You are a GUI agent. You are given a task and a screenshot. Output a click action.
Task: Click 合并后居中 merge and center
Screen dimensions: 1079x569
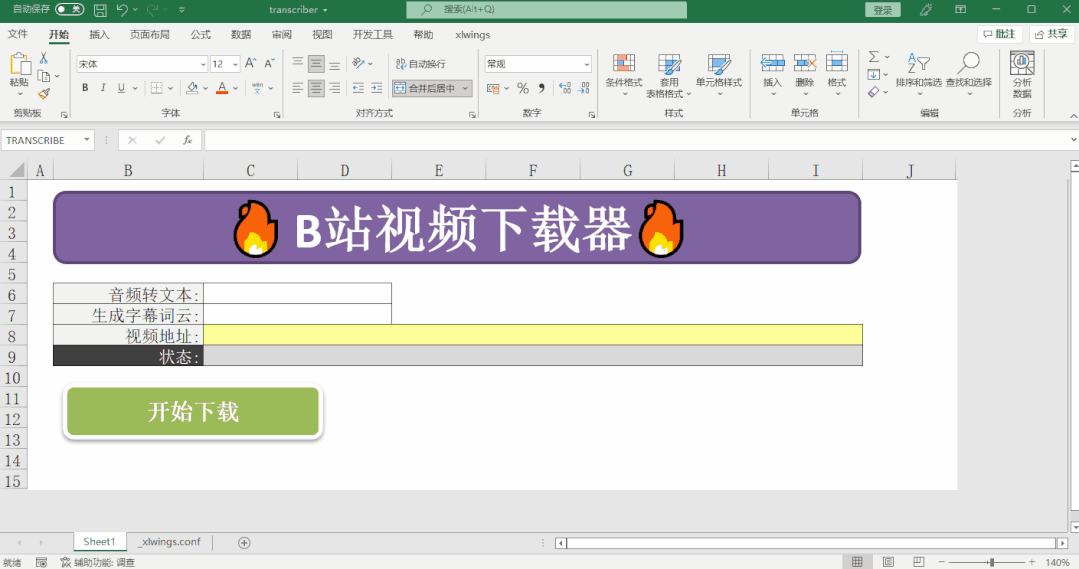[425, 88]
